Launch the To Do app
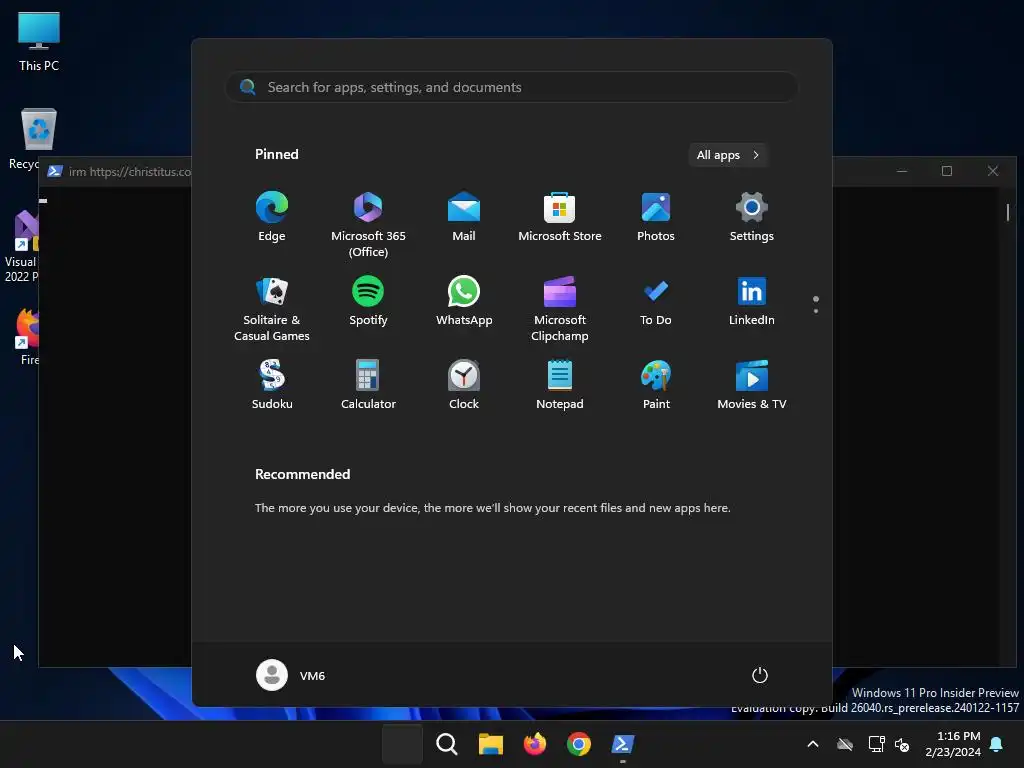Screen dimensions: 1024x768 pyautogui.click(x=656, y=300)
